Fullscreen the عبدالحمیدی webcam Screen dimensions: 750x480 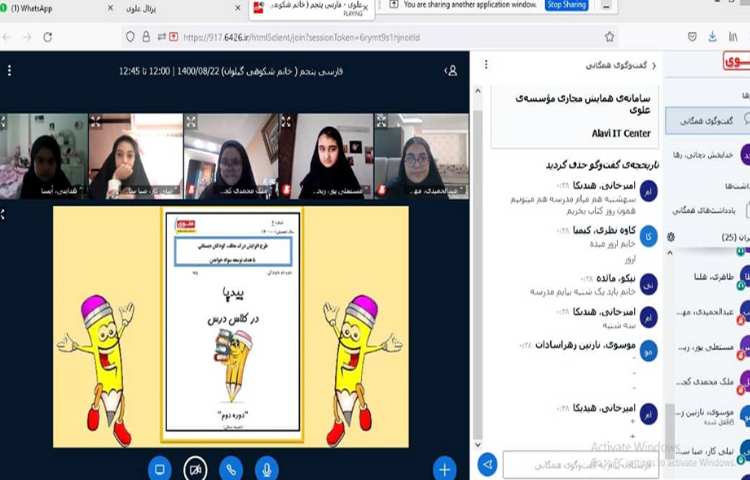[x=381, y=121]
